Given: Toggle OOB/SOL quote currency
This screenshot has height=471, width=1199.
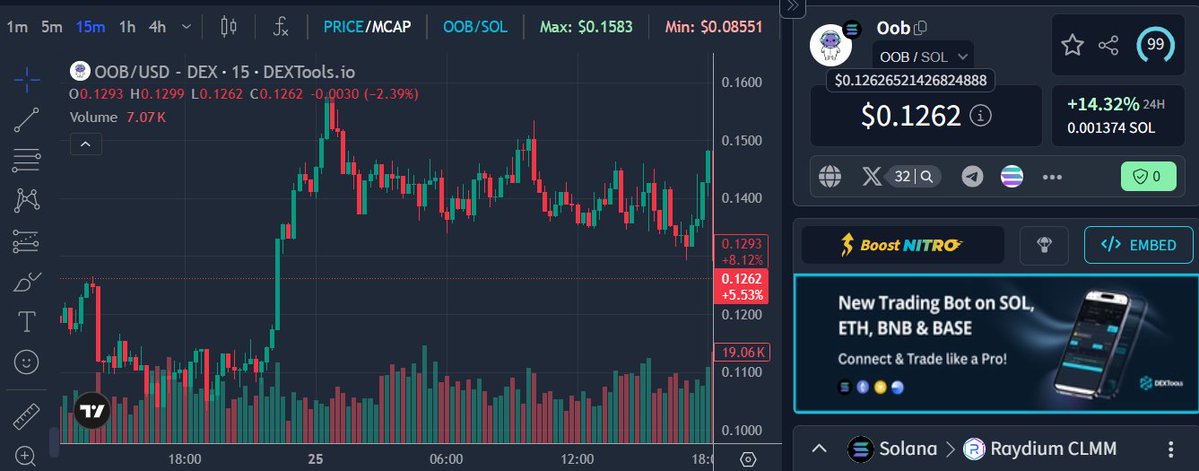Looking at the screenshot, I should (475, 28).
